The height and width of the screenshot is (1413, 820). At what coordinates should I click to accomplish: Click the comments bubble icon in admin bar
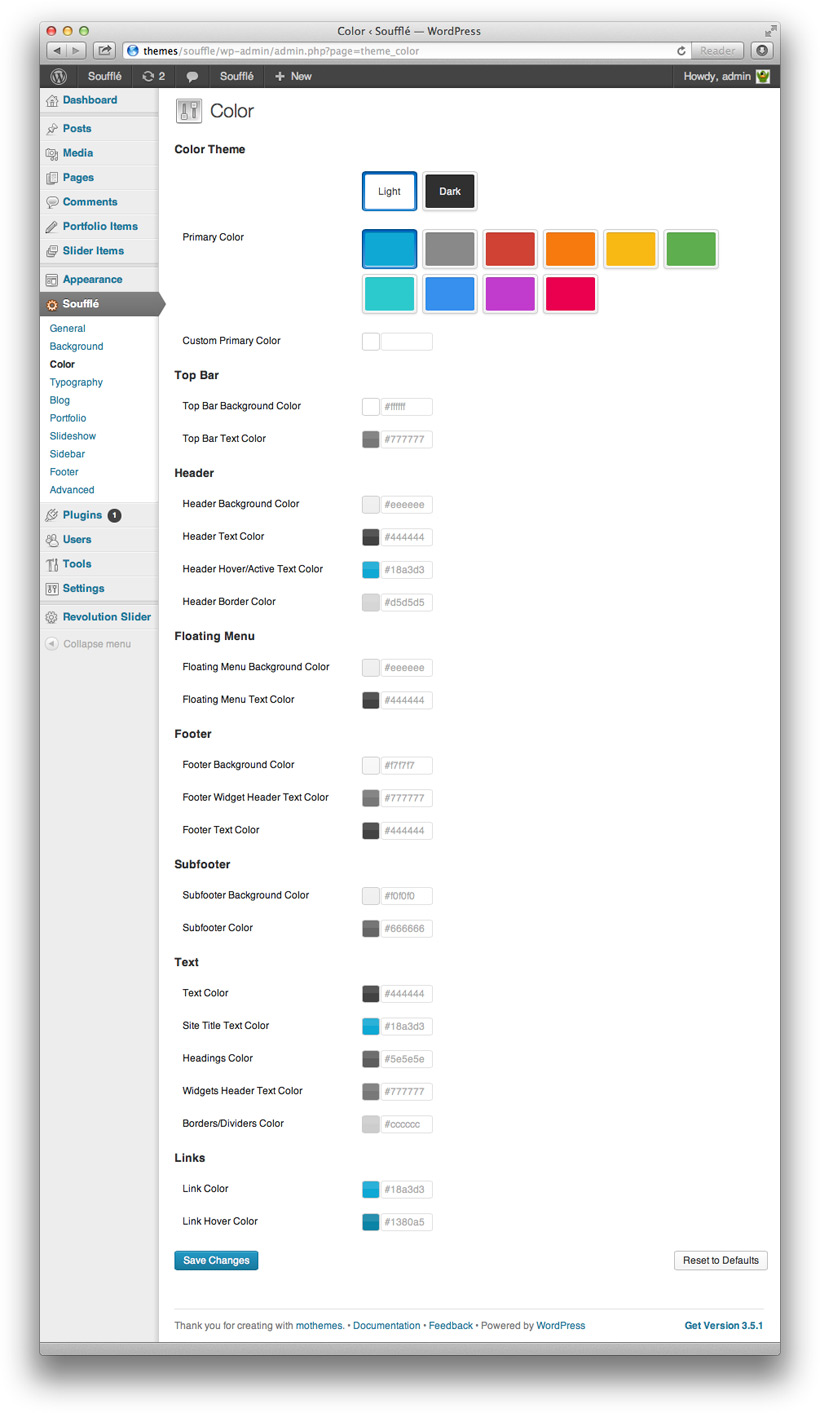pos(192,76)
